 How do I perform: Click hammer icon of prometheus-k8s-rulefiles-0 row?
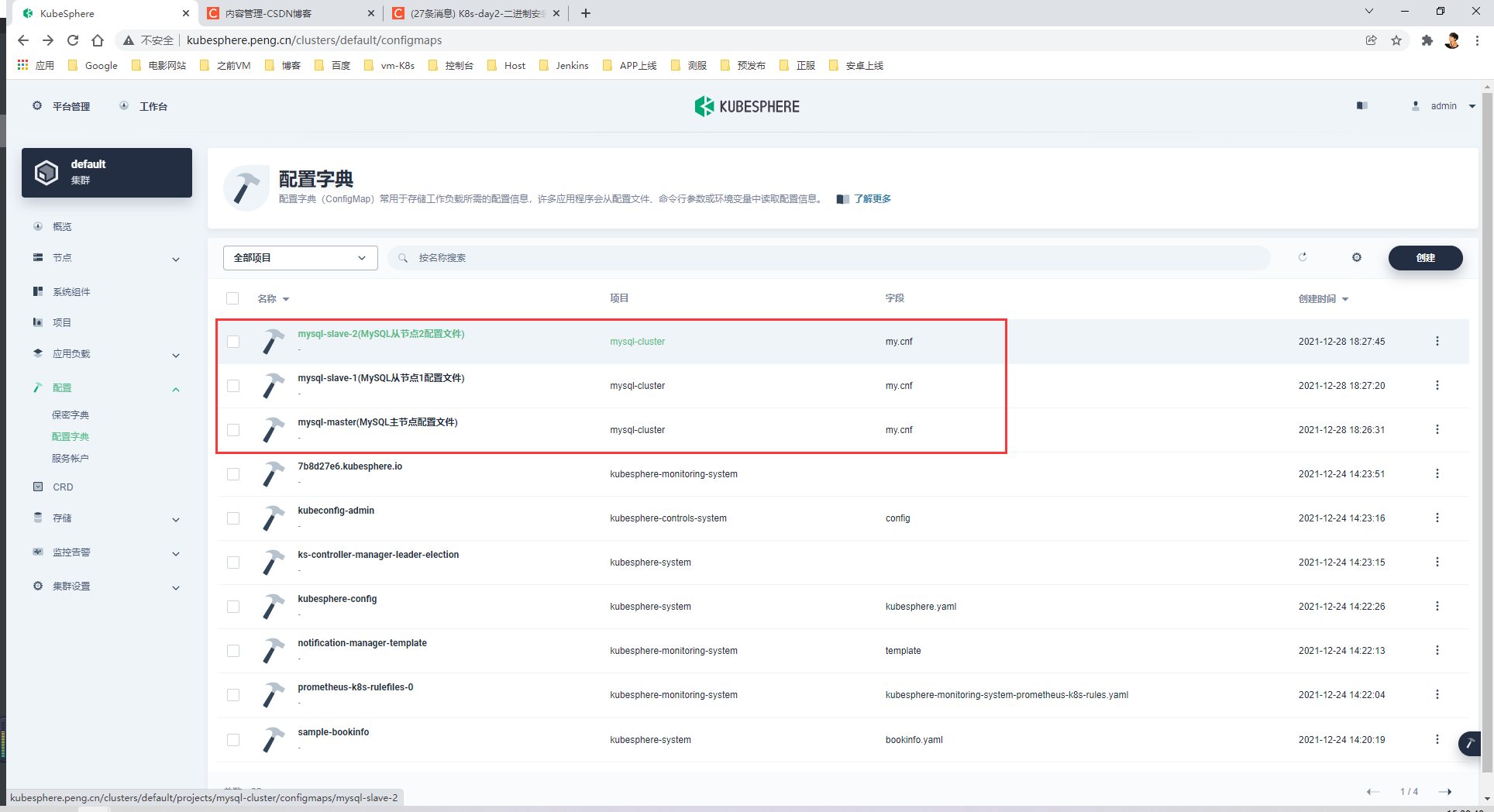pos(273,695)
